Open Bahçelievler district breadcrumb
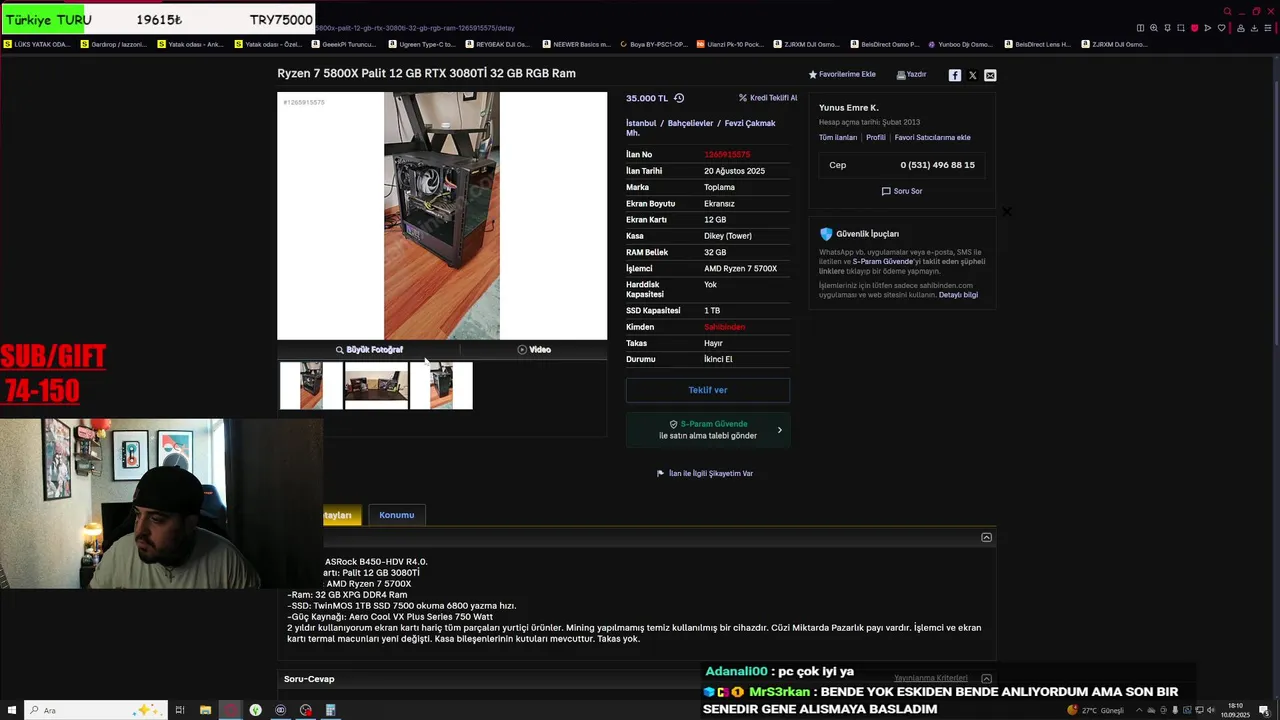 [x=690, y=123]
